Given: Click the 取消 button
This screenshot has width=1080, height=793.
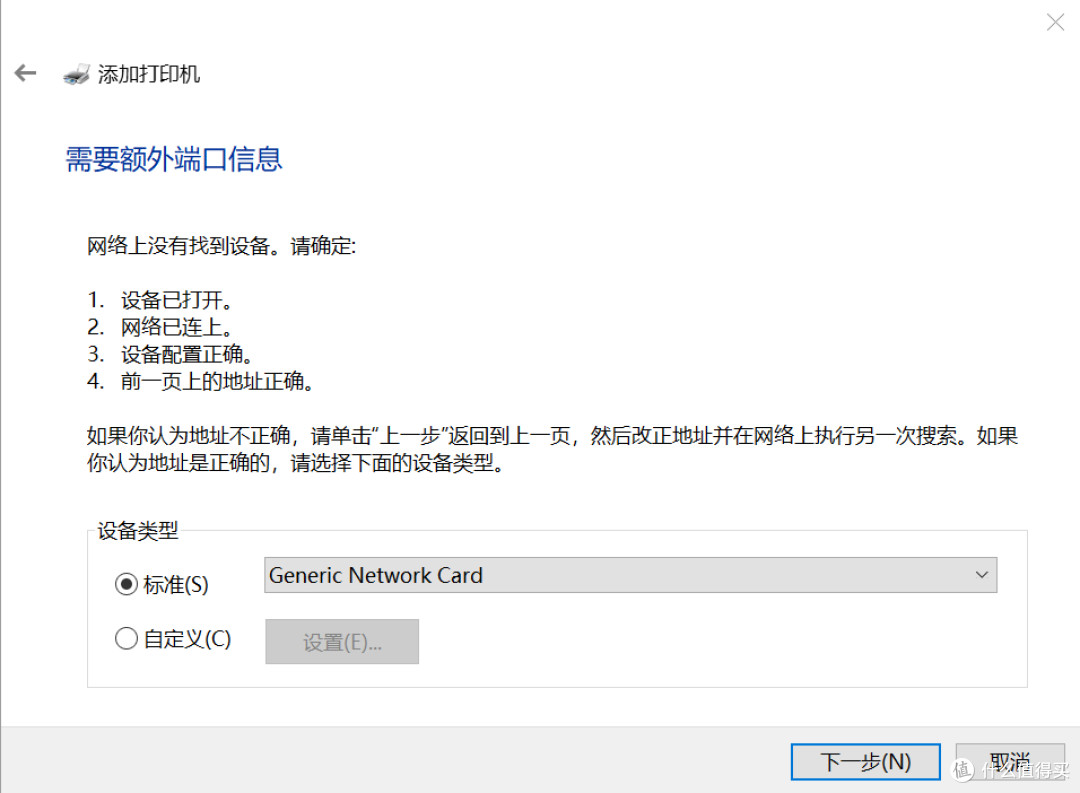Looking at the screenshot, I should click(1010, 762).
